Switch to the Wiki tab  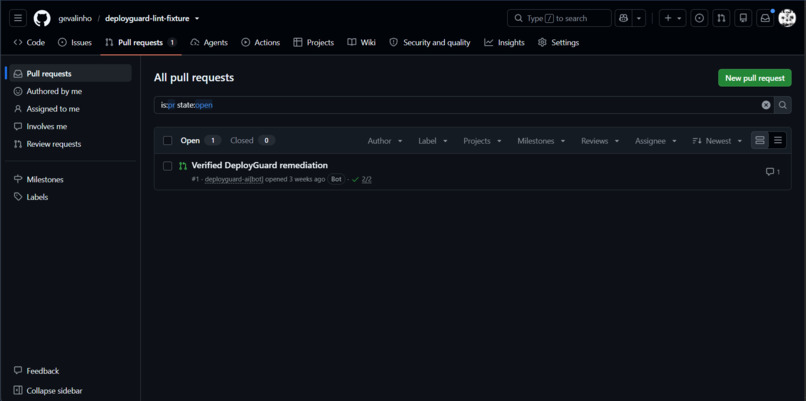361,43
